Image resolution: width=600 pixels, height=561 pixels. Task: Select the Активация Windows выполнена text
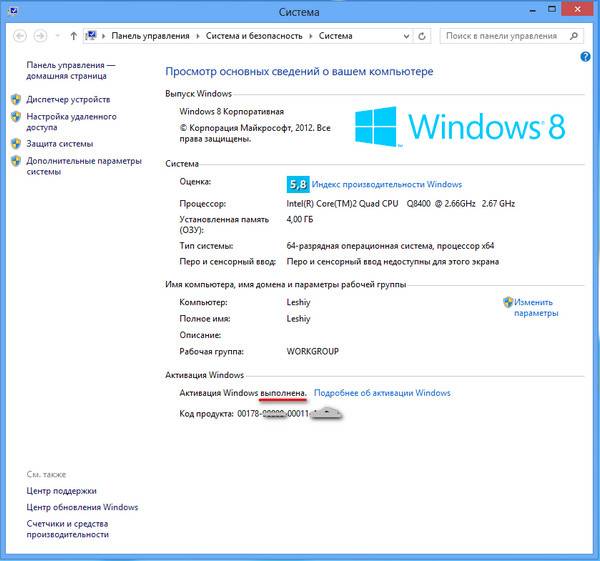click(243, 393)
